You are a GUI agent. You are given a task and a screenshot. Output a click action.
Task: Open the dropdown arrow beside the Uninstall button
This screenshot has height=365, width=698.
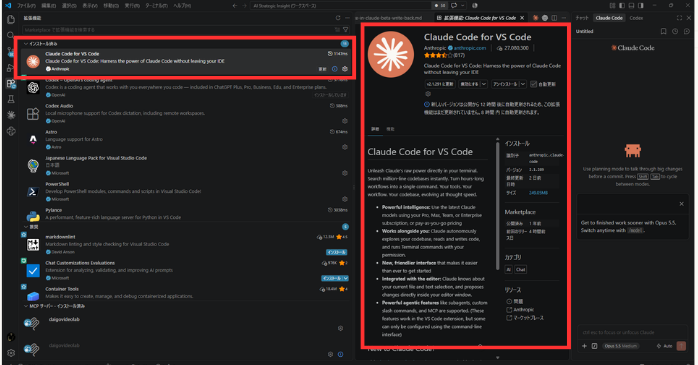click(523, 84)
